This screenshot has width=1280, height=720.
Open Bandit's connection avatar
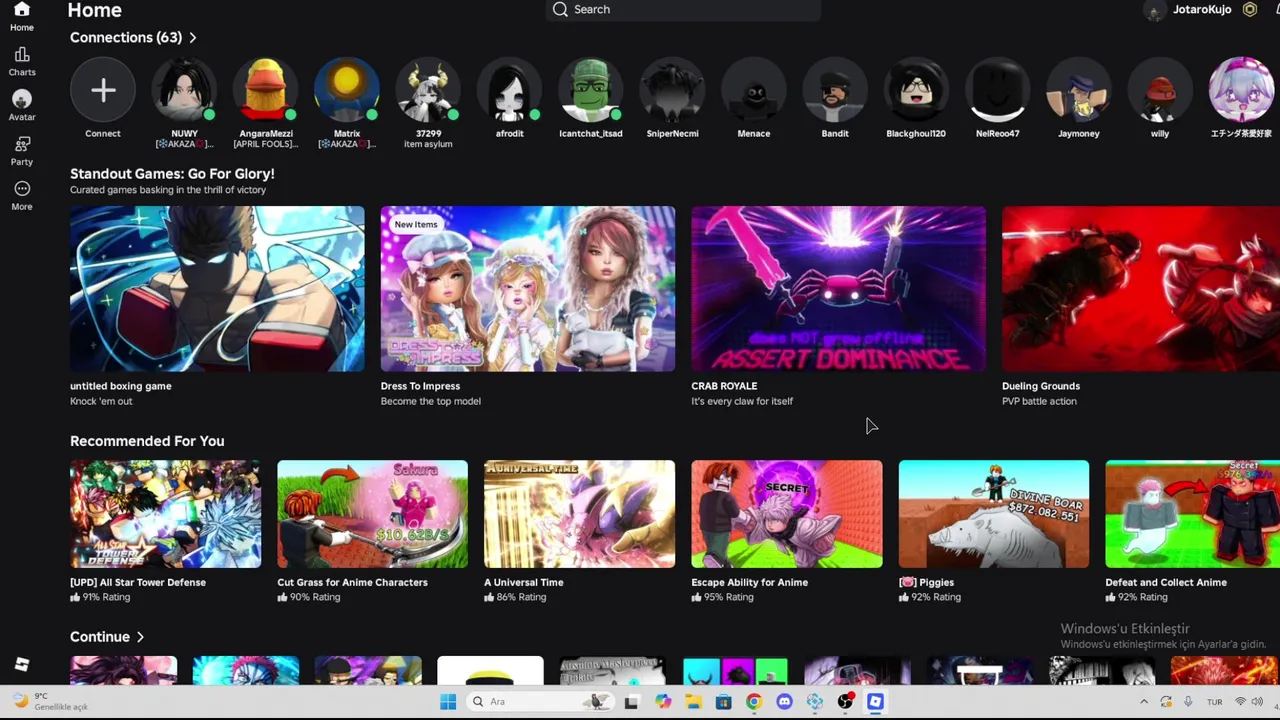835,90
